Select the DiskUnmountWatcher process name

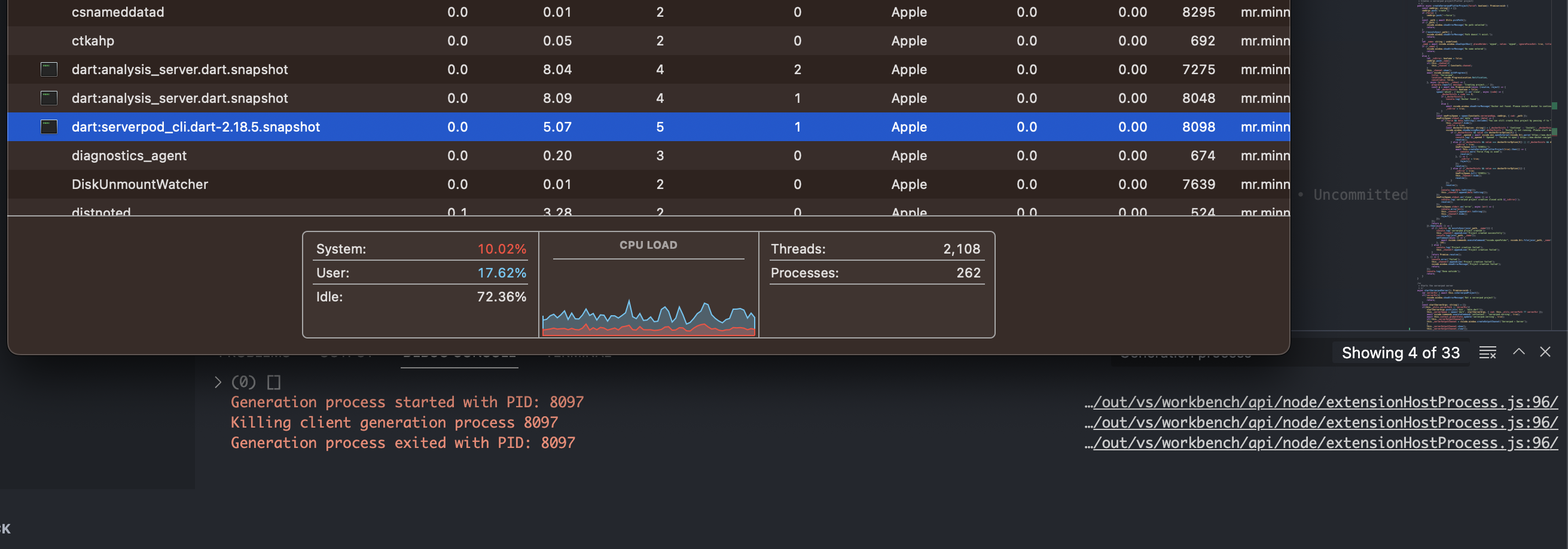(140, 184)
